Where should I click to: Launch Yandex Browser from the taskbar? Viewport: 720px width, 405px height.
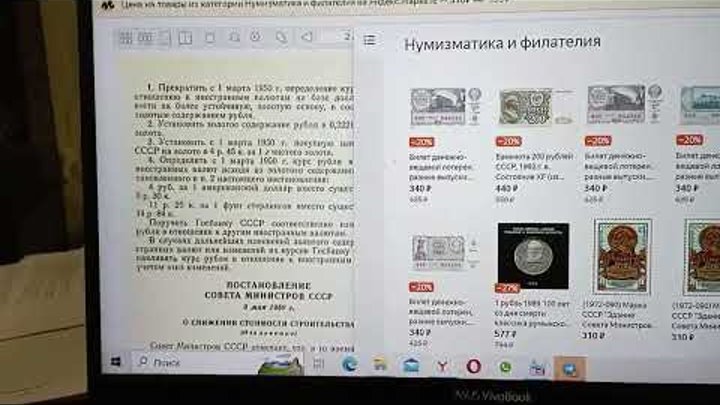(442, 366)
